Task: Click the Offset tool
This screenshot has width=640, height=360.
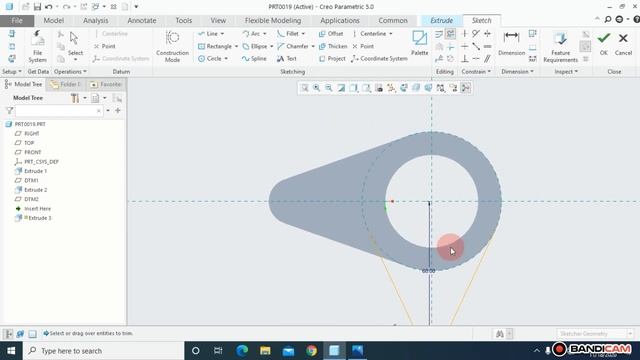Action: tap(331, 34)
